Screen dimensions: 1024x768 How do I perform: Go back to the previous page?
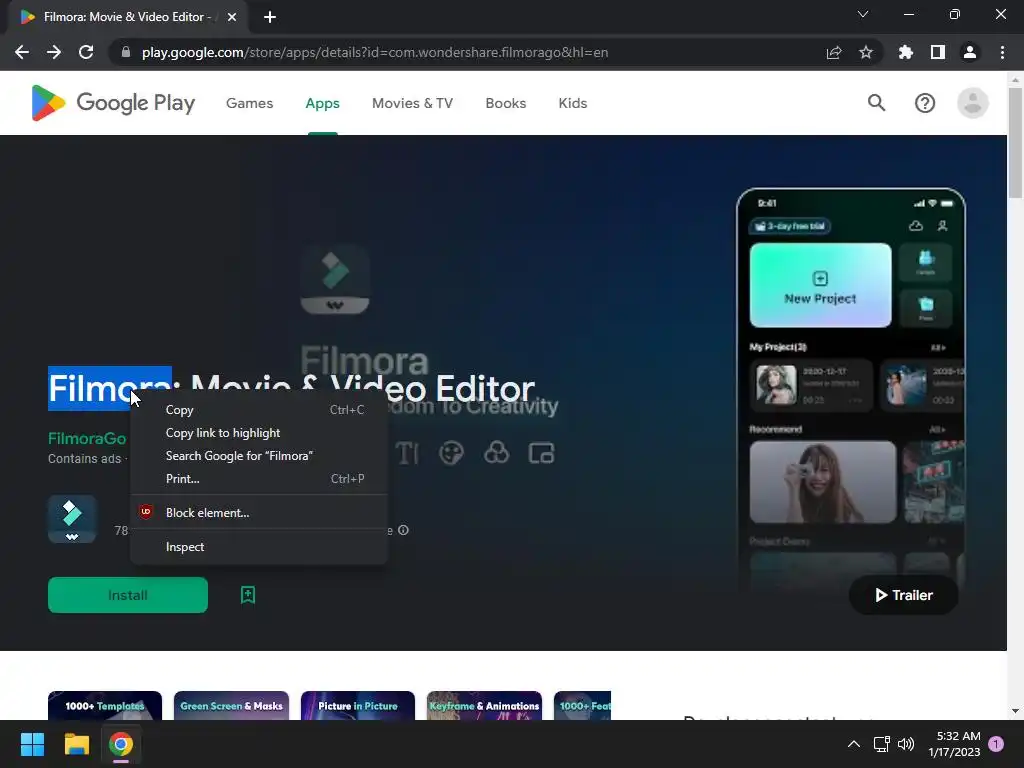pyautogui.click(x=22, y=52)
